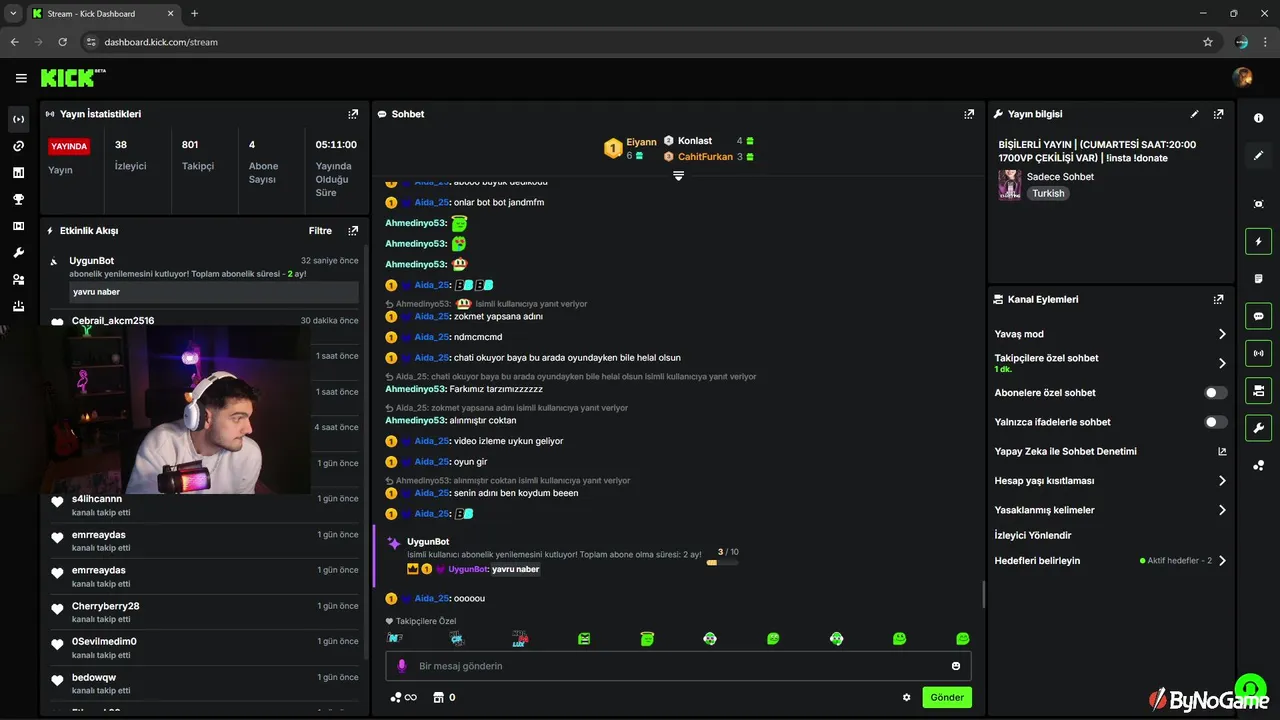
Task: Toggle Yalnızca ifadelerle sohbet switch
Action: [x=1216, y=422]
